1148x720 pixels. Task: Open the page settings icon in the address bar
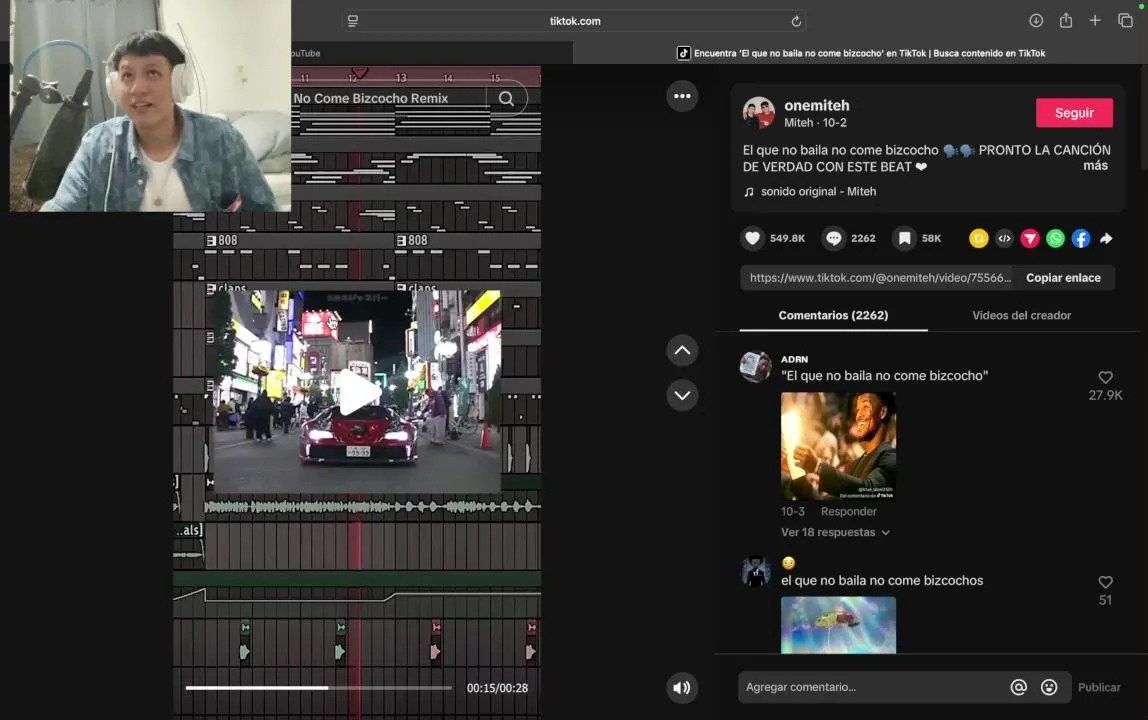[353, 21]
